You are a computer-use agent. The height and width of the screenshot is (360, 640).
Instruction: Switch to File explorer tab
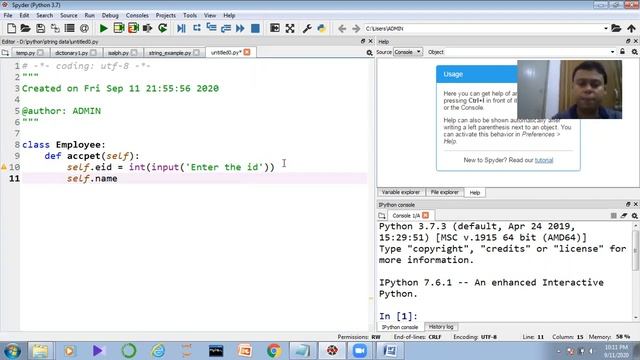coord(444,192)
